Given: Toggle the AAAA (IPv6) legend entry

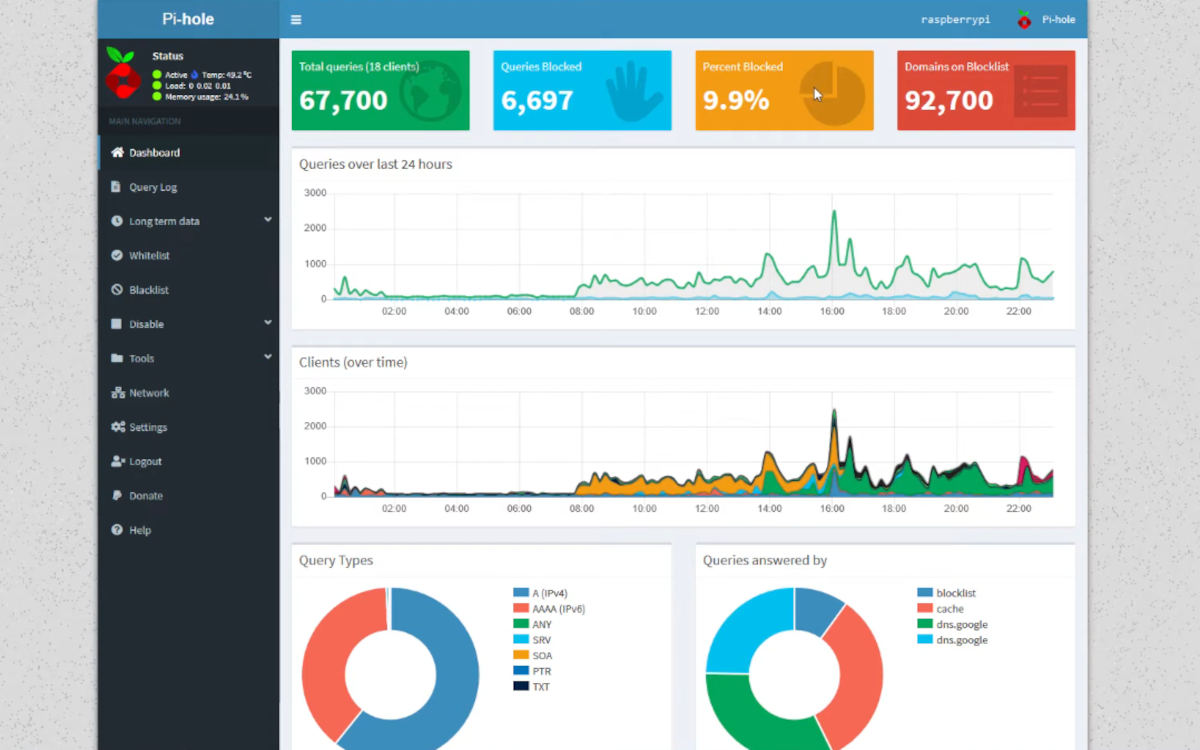Looking at the screenshot, I should [549, 608].
